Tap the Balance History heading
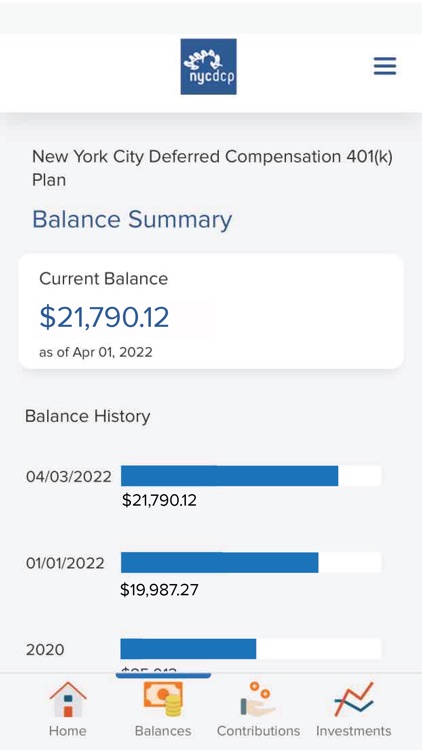The width and height of the screenshot is (422, 750). [x=88, y=416]
